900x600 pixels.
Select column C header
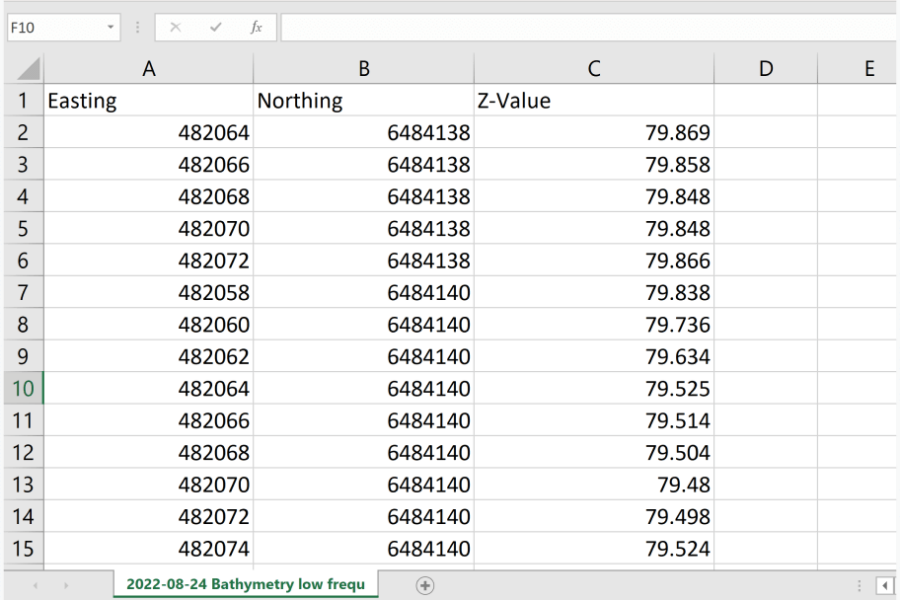point(594,68)
